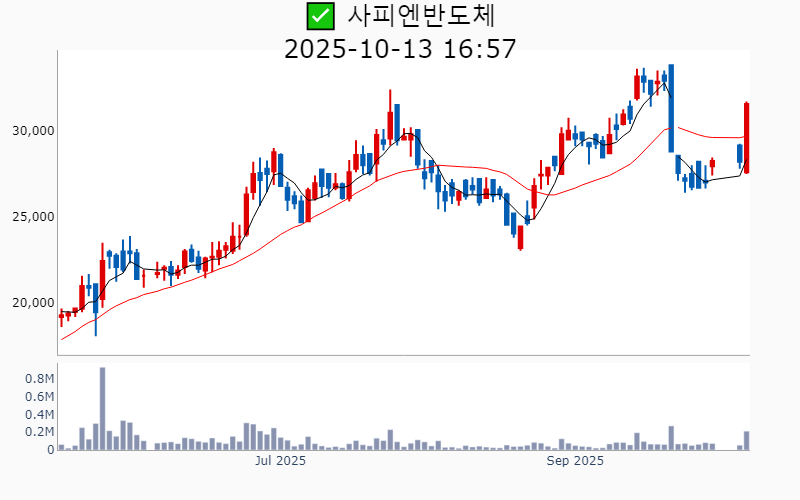
Task: Click the tall red candle at the July price peak
Action: [390, 124]
